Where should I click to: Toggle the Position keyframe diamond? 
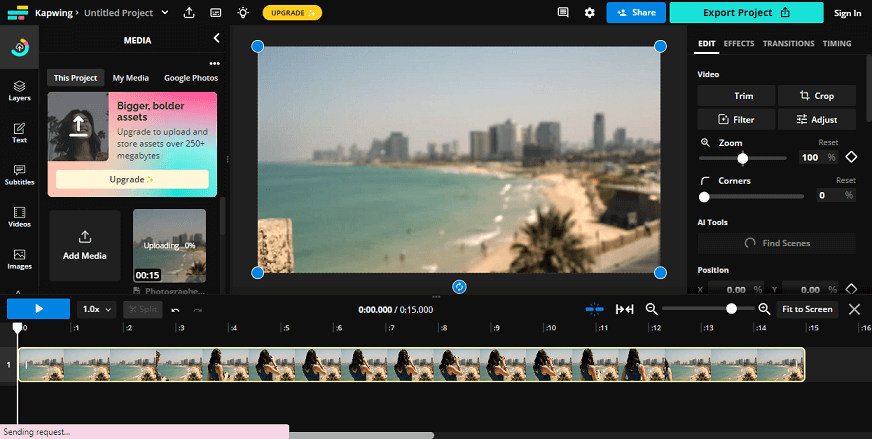(851, 289)
